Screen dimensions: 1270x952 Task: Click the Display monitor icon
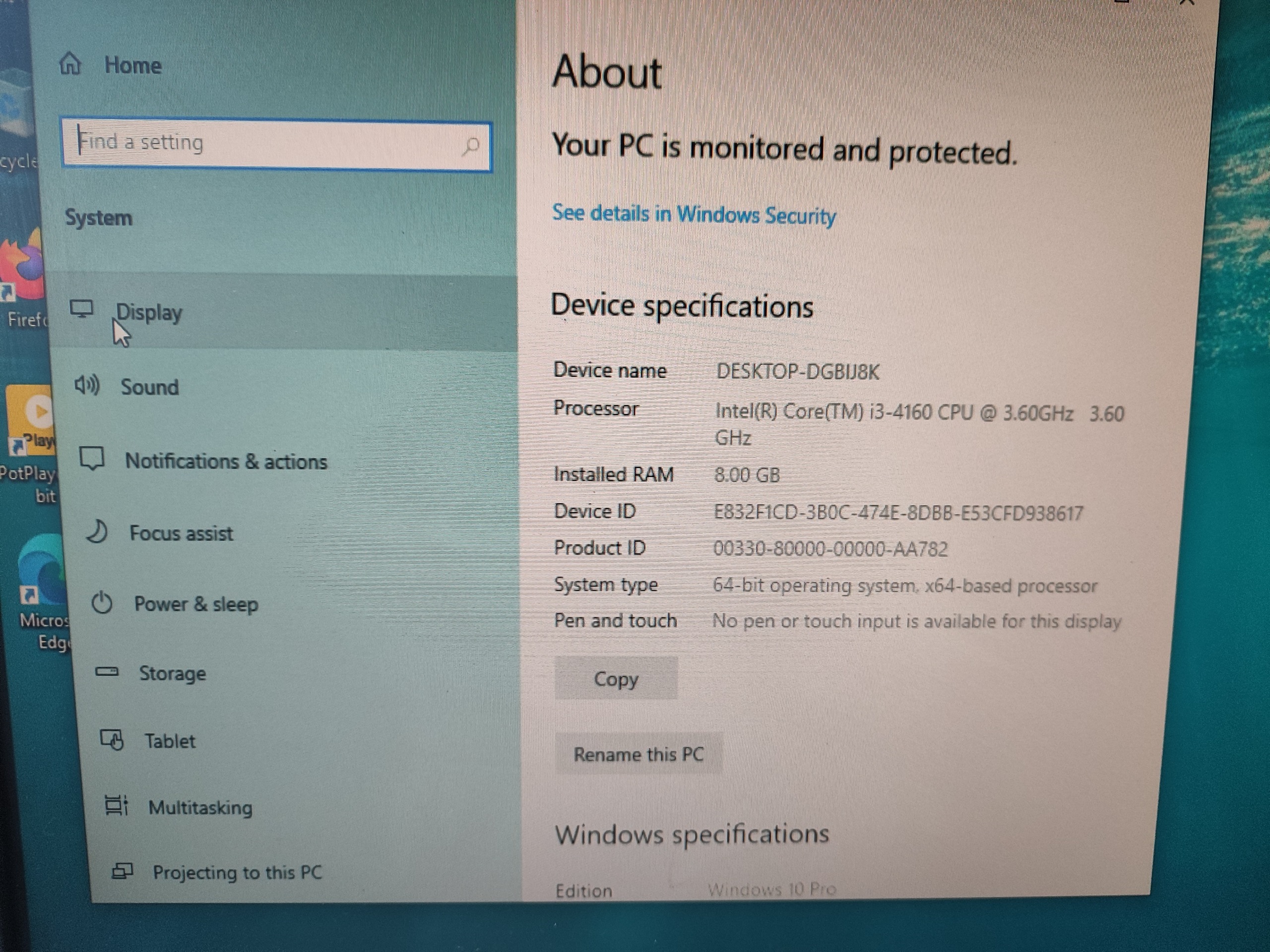click(81, 309)
